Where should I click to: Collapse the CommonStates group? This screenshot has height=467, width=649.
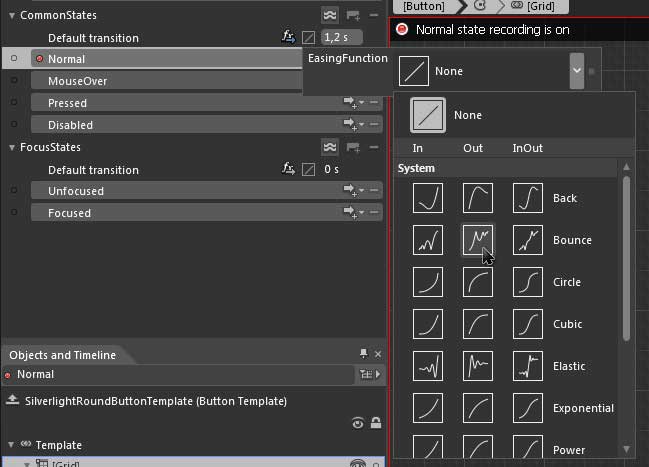[x=12, y=16]
